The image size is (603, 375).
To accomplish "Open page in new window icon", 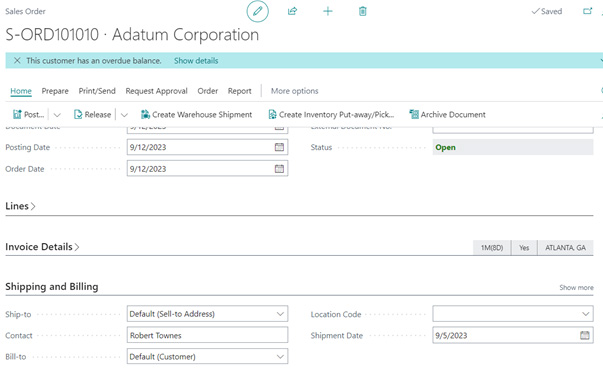I will pos(587,11).
